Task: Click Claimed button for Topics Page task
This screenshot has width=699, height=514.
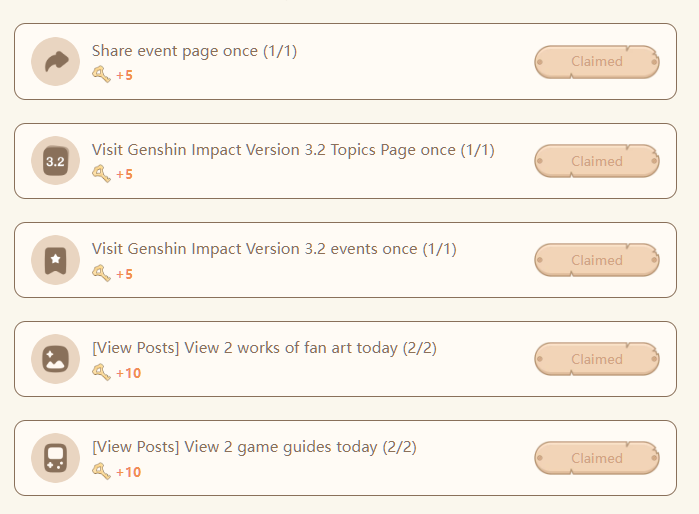Action: (x=597, y=161)
